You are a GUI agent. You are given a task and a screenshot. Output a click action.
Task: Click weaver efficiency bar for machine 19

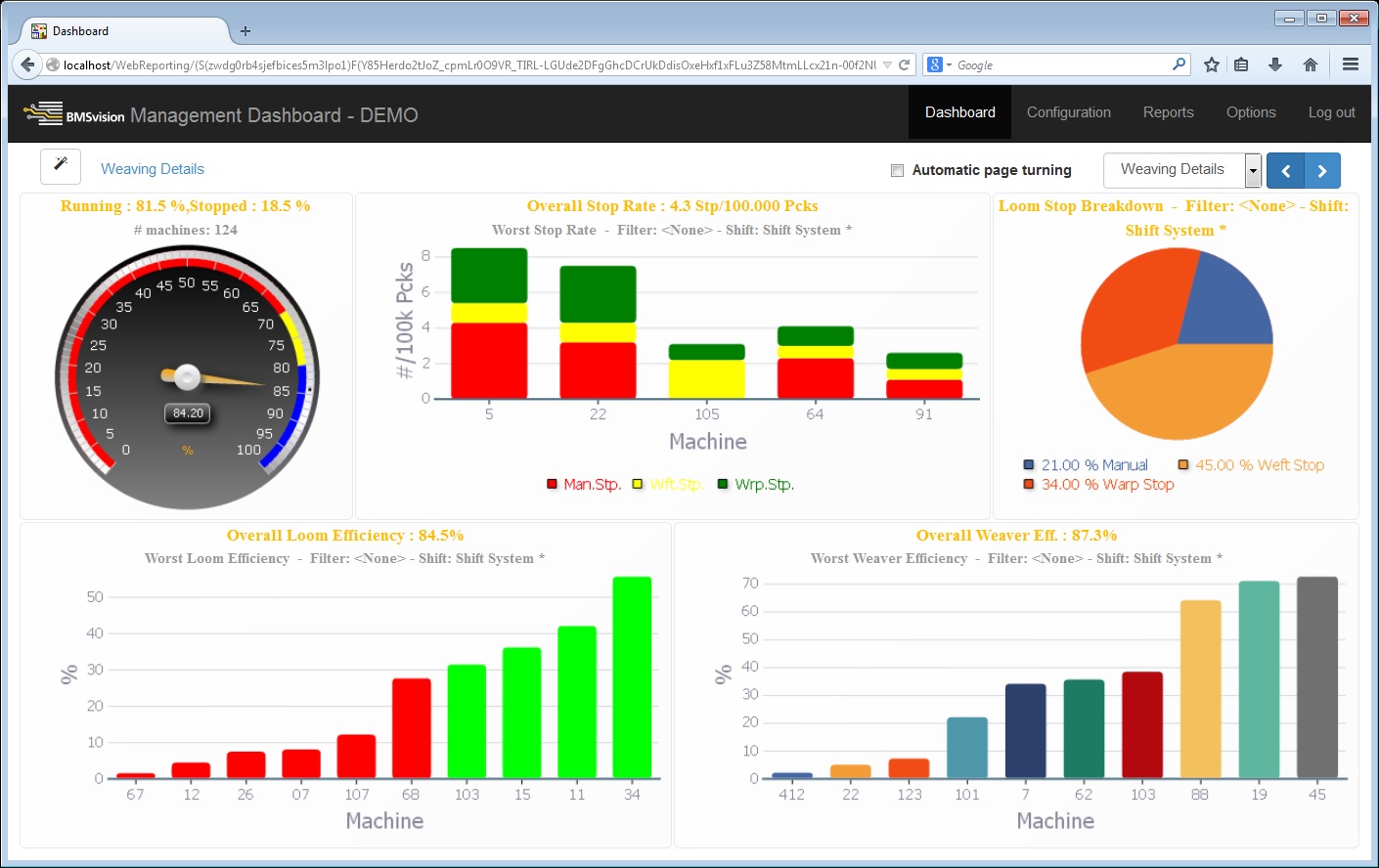pos(1260,679)
